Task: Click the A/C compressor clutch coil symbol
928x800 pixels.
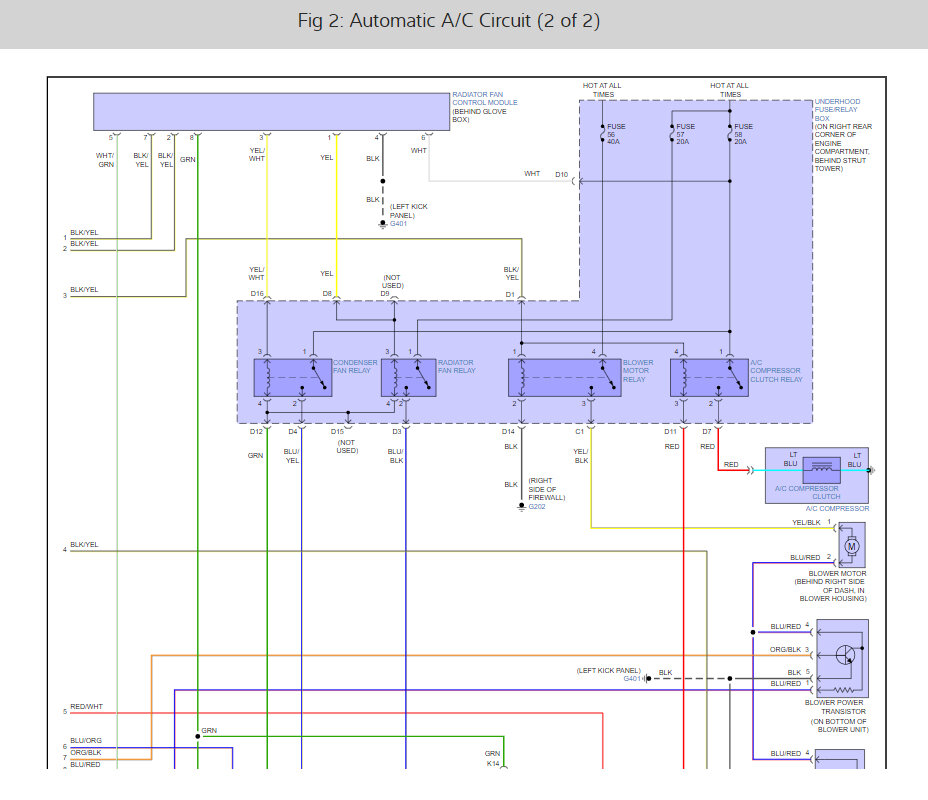Action: pyautogui.click(x=821, y=470)
